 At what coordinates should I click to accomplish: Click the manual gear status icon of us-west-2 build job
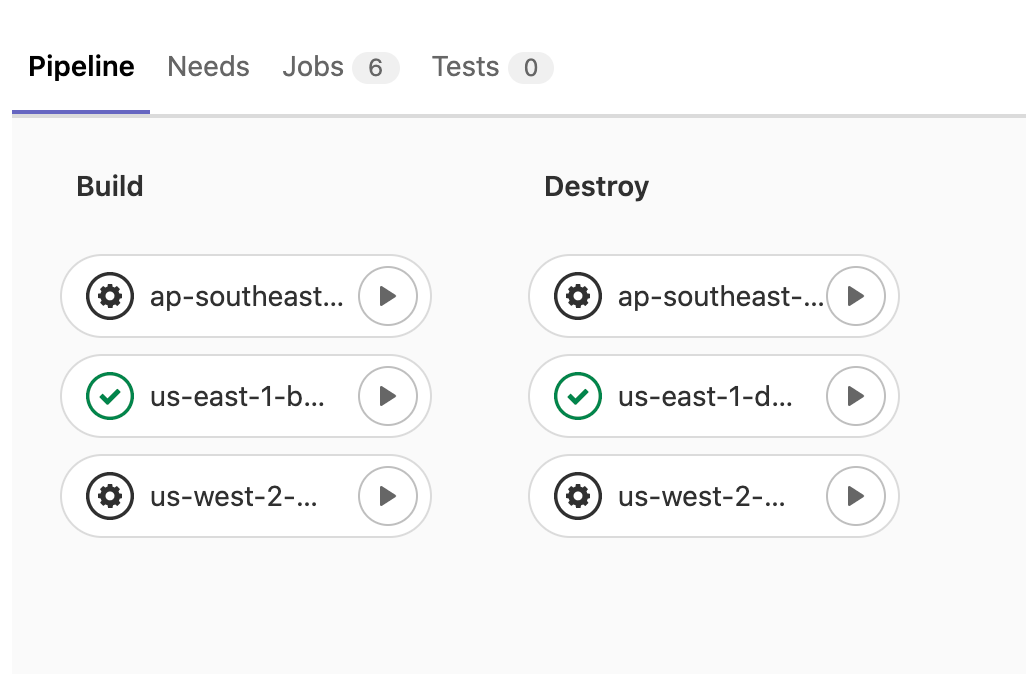click(110, 496)
